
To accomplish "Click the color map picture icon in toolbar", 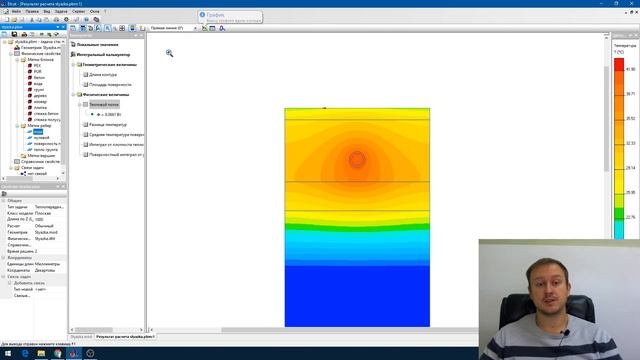I will [132, 28].
